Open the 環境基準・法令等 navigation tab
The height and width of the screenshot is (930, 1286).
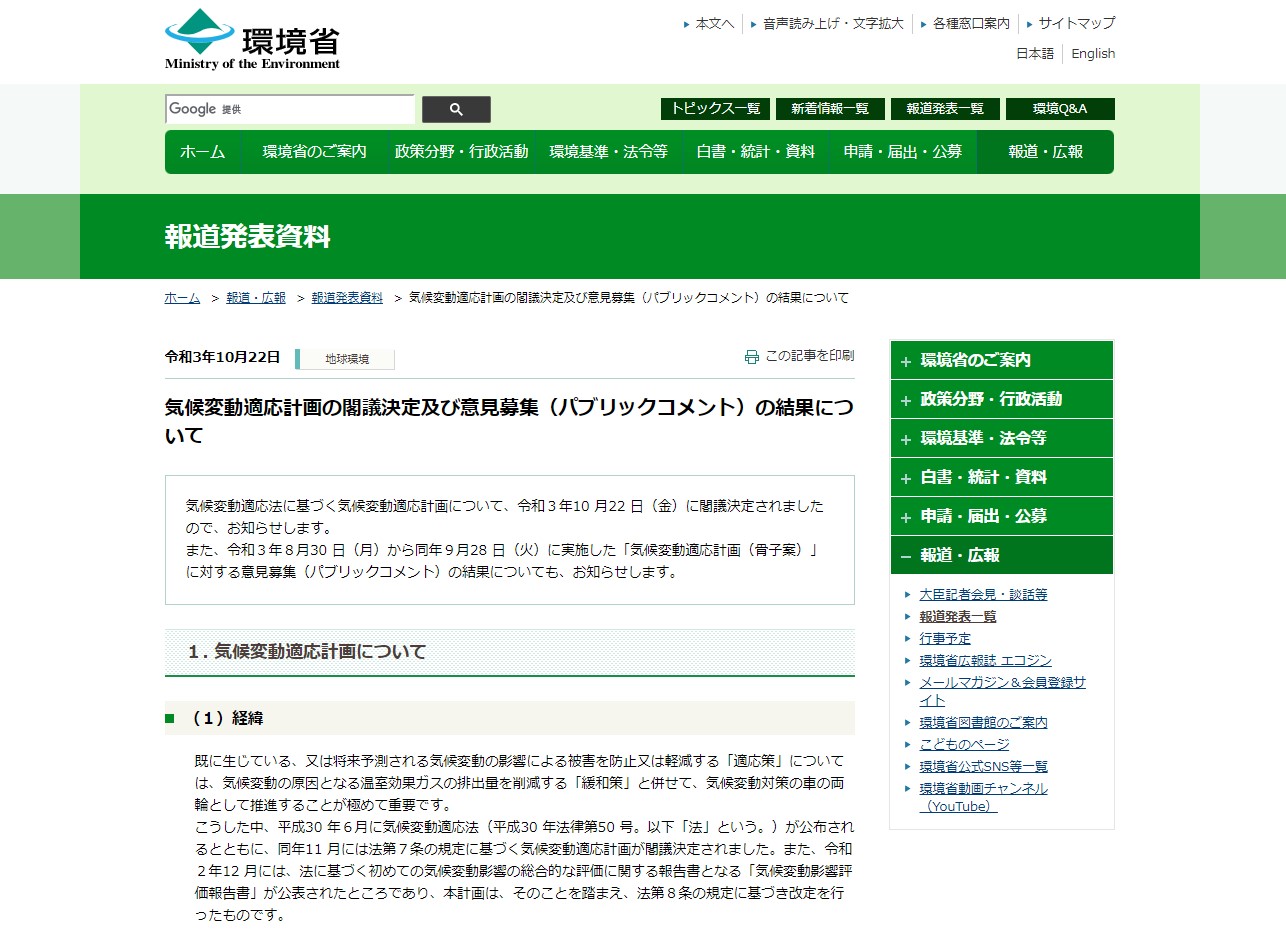click(x=609, y=152)
